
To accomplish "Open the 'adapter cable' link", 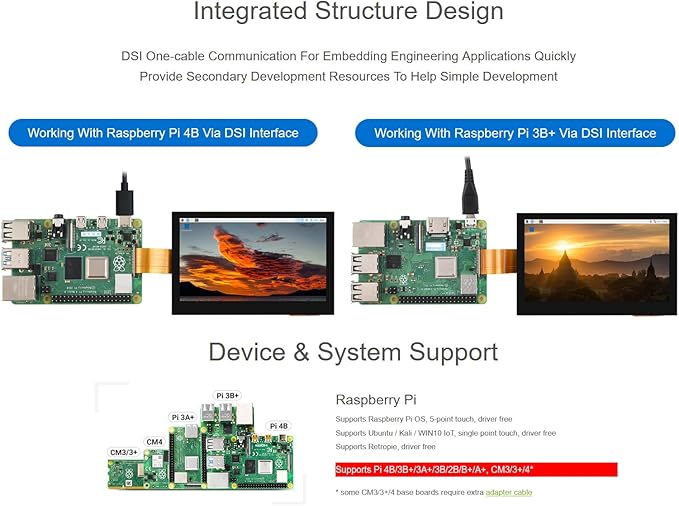I will coord(509,492).
